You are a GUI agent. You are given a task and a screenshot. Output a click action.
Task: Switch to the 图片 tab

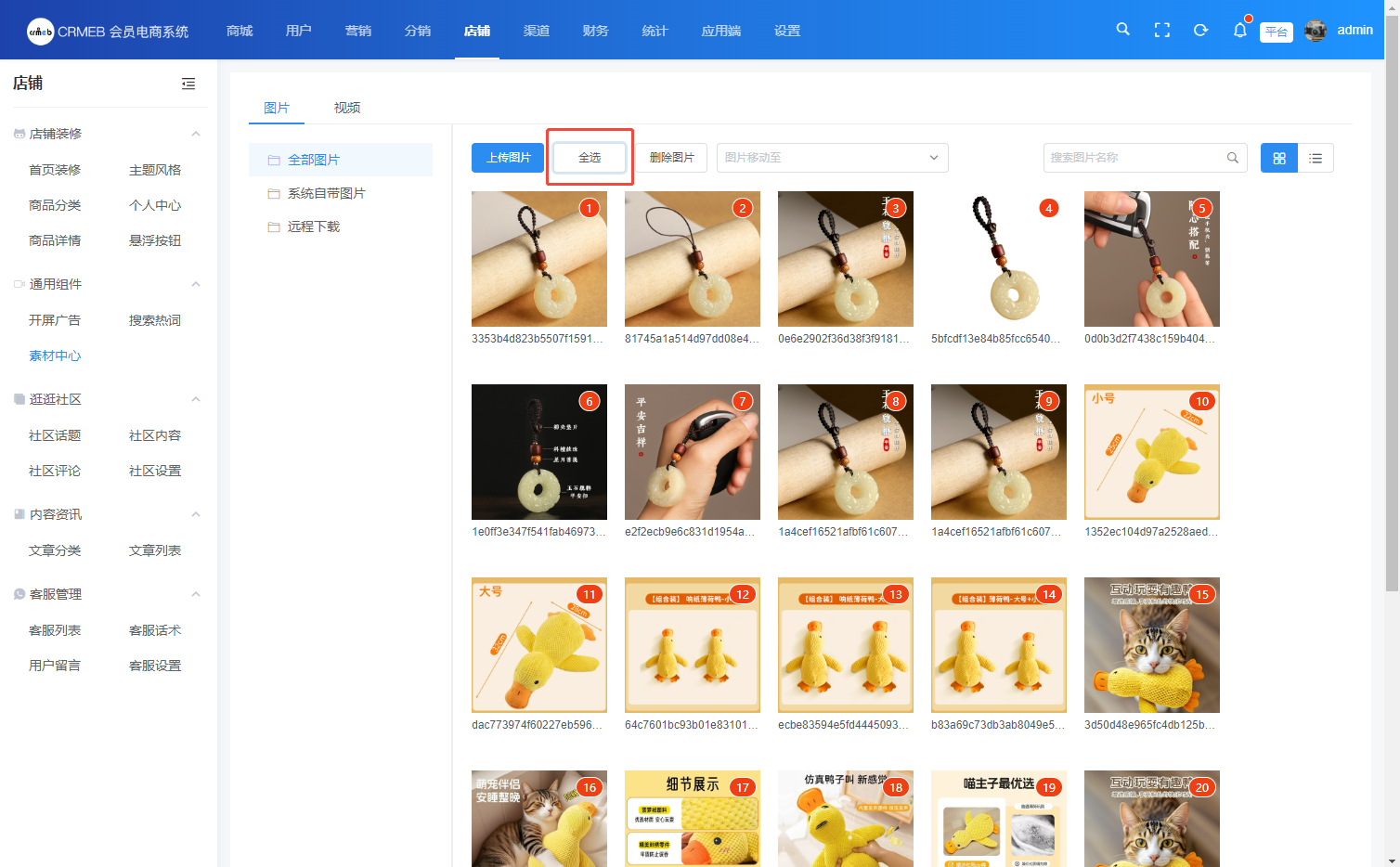[x=277, y=108]
